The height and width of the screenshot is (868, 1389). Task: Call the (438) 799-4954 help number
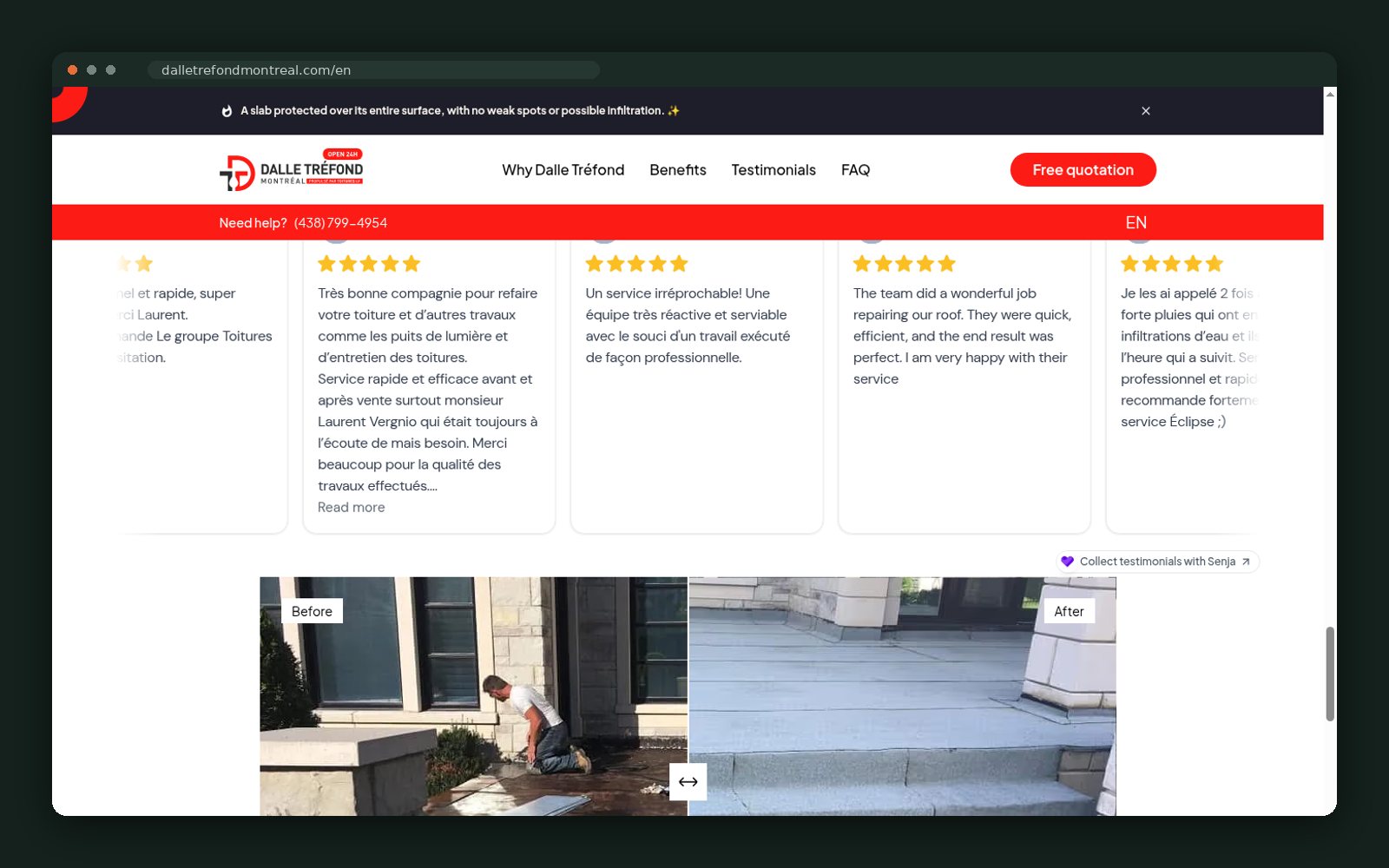(340, 223)
